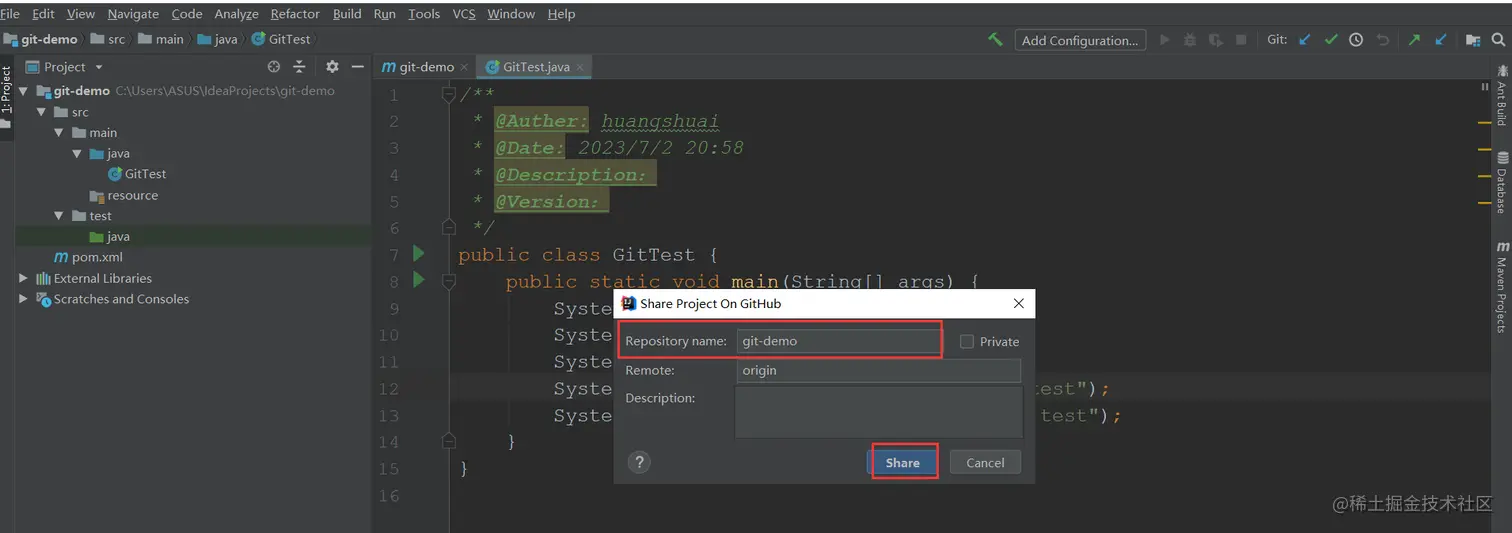
Task: Open the Ant Build tool window
Action: pyautogui.click(x=1502, y=94)
